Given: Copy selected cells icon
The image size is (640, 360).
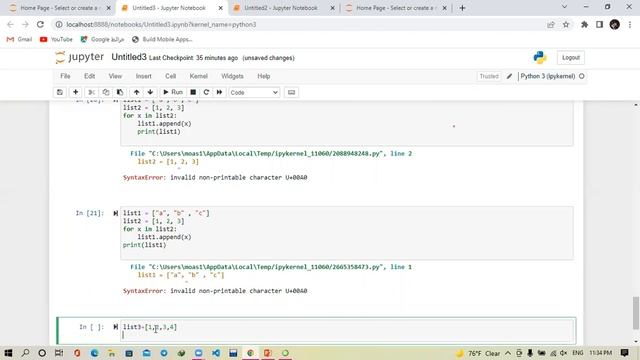Looking at the screenshot, I should point(106,92).
